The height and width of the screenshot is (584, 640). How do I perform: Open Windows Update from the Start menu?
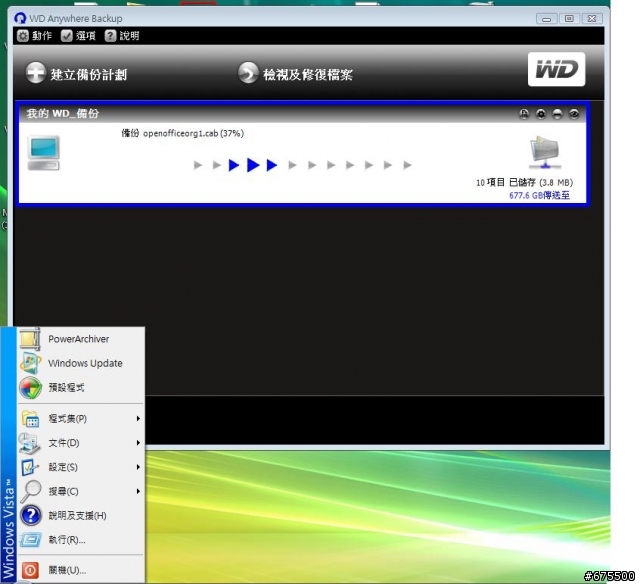(x=81, y=363)
